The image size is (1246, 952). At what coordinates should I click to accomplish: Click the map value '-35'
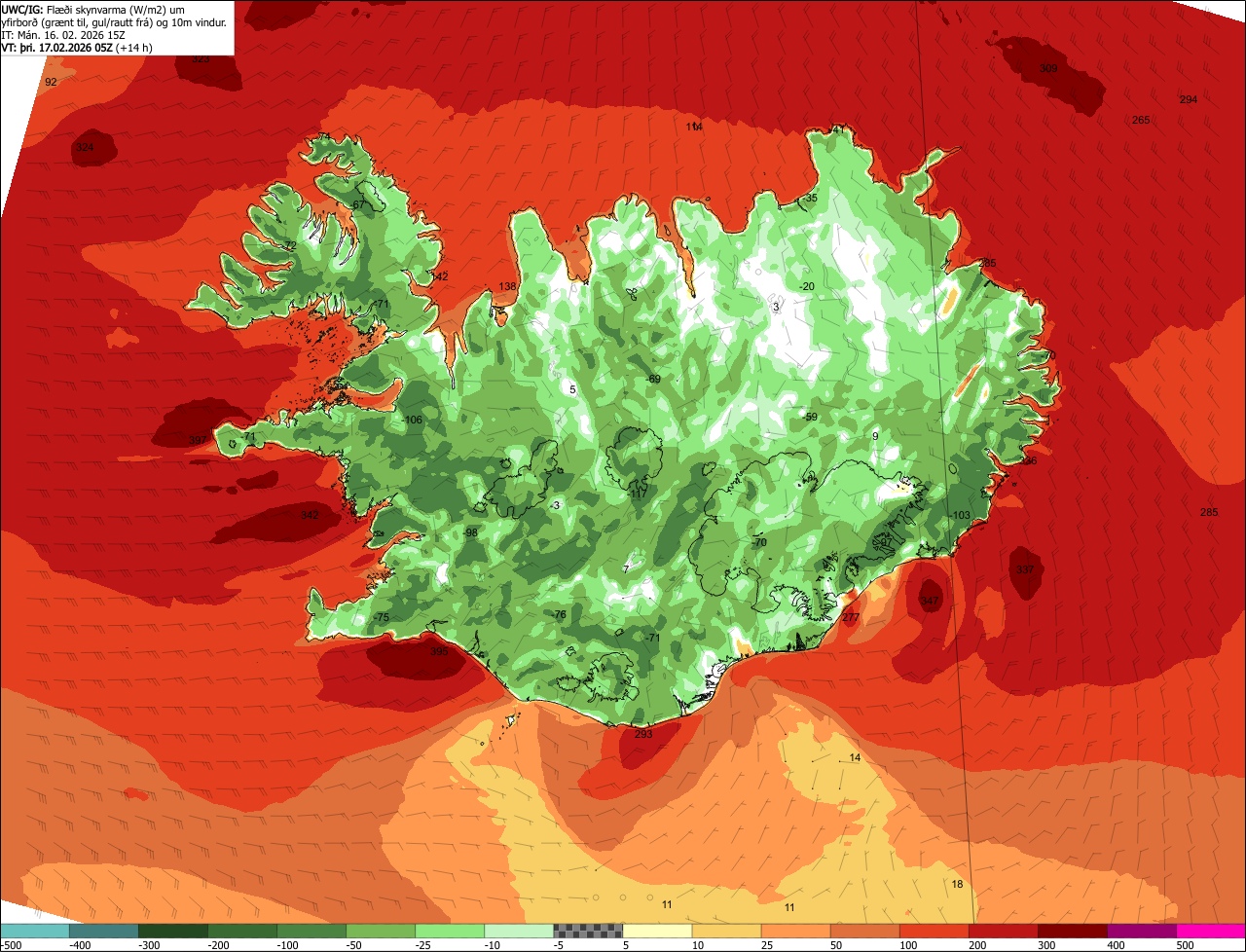(x=810, y=198)
